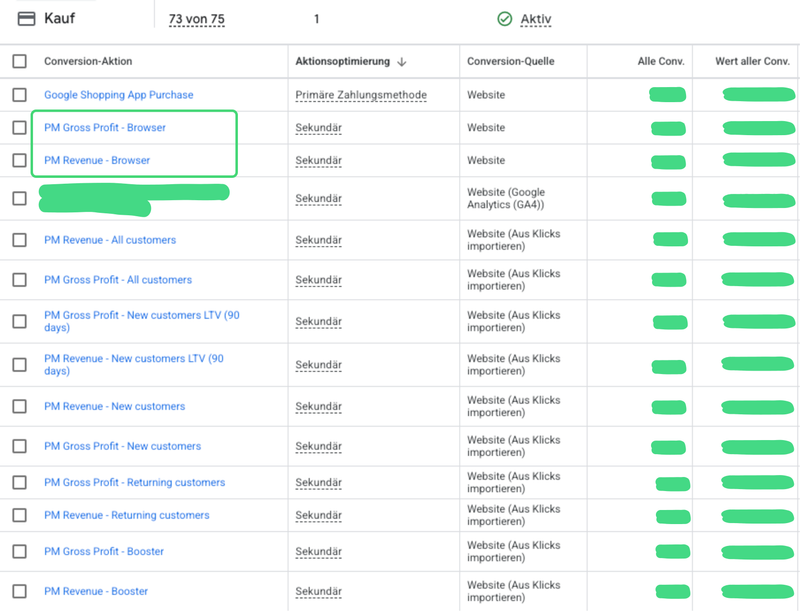
Task: Open Sekundär setting for PM Revenue - New customers
Action: click(318, 406)
